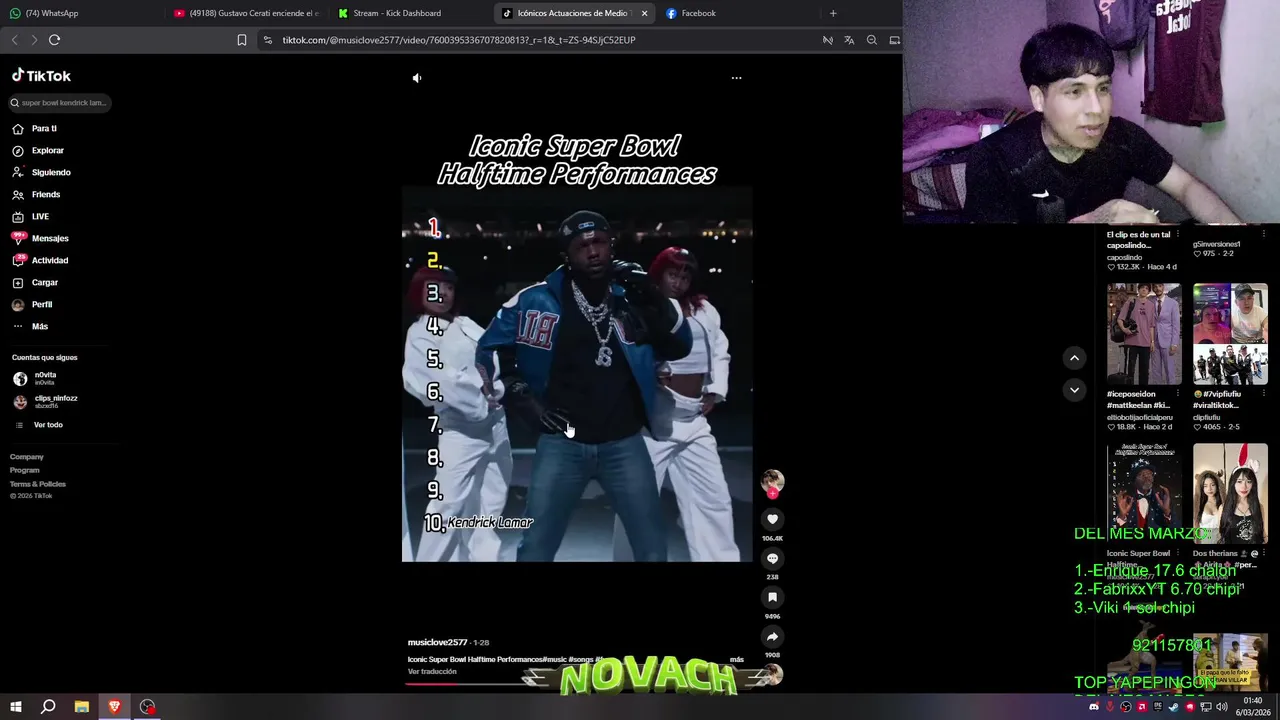The height and width of the screenshot is (720, 1280).
Task: Click the zoom magnifier icon in address bar
Action: [872, 40]
